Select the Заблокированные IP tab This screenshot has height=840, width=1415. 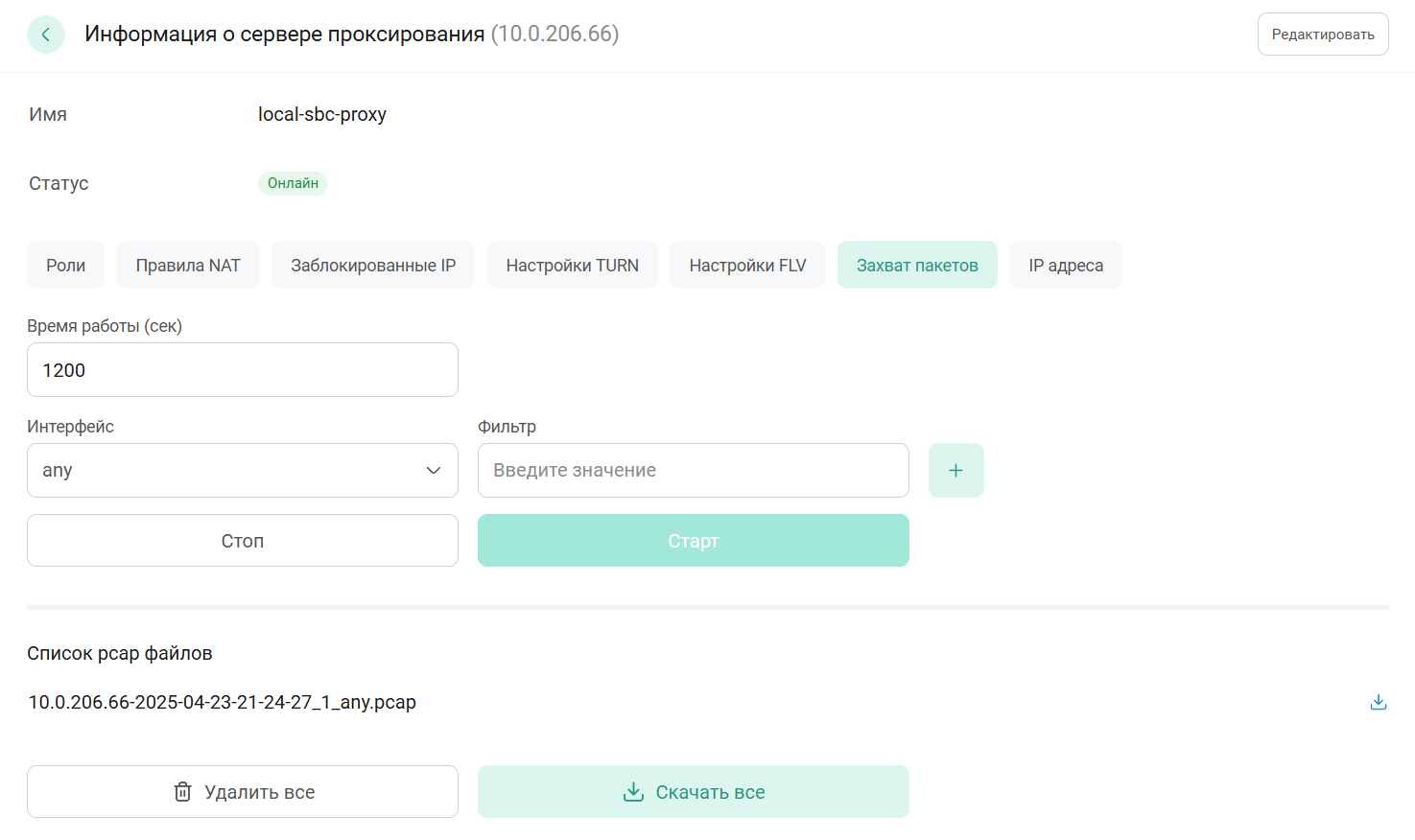click(372, 265)
